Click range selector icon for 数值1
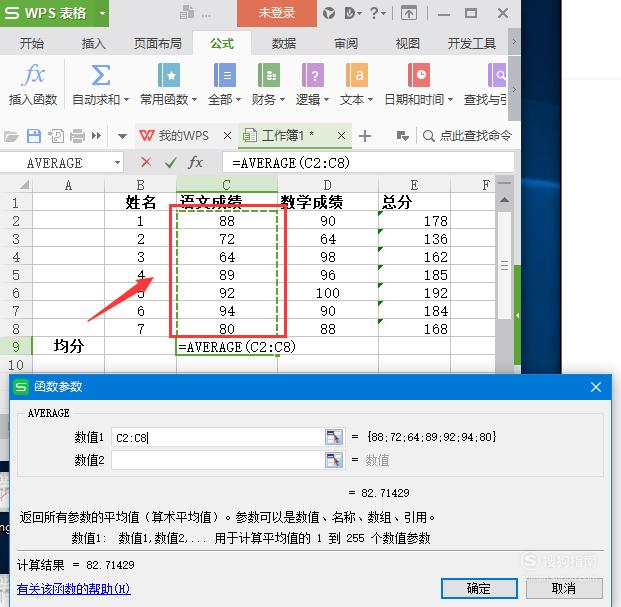Screen dimensions: 621x607 [x=334, y=437]
